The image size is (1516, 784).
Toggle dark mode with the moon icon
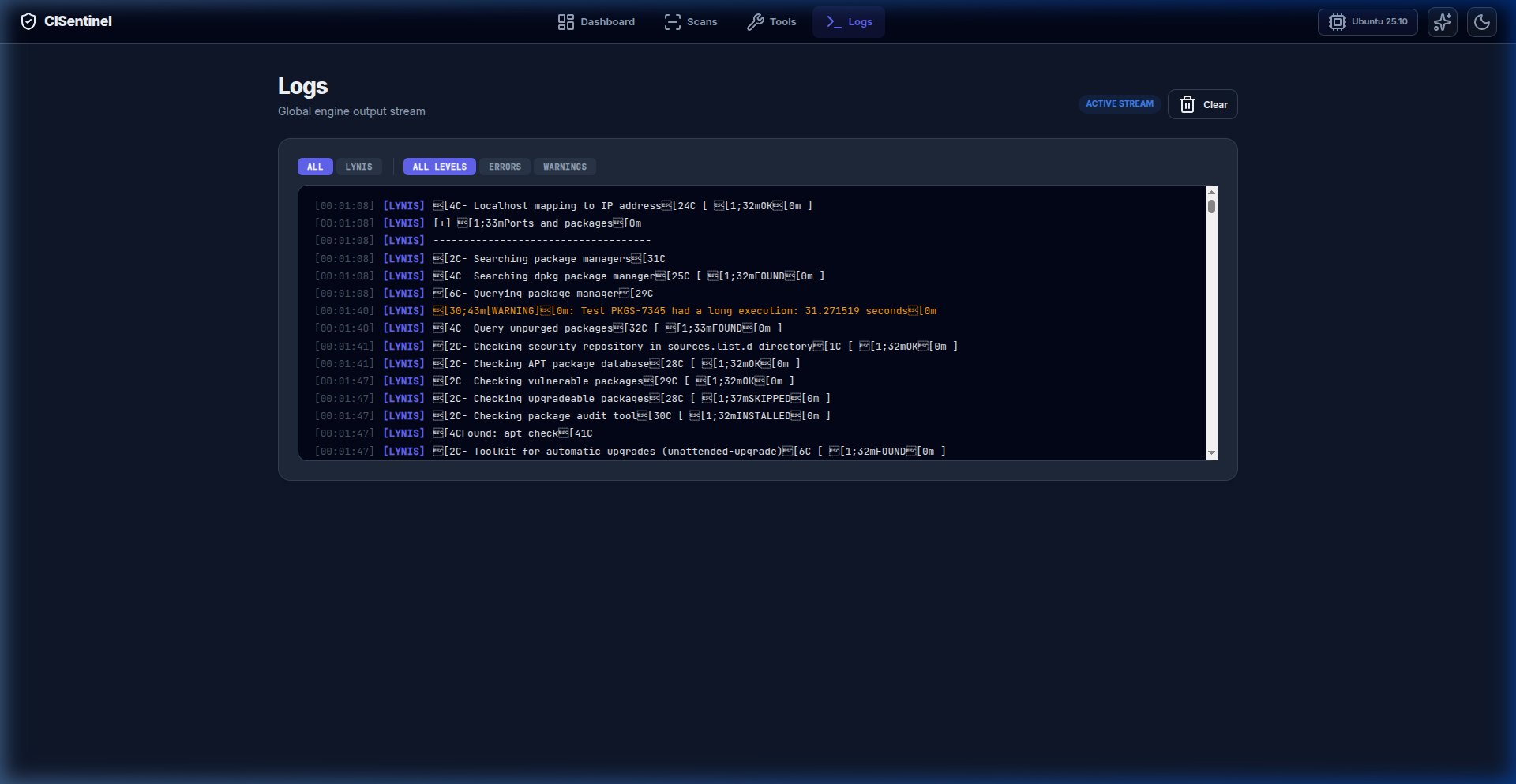pos(1482,22)
